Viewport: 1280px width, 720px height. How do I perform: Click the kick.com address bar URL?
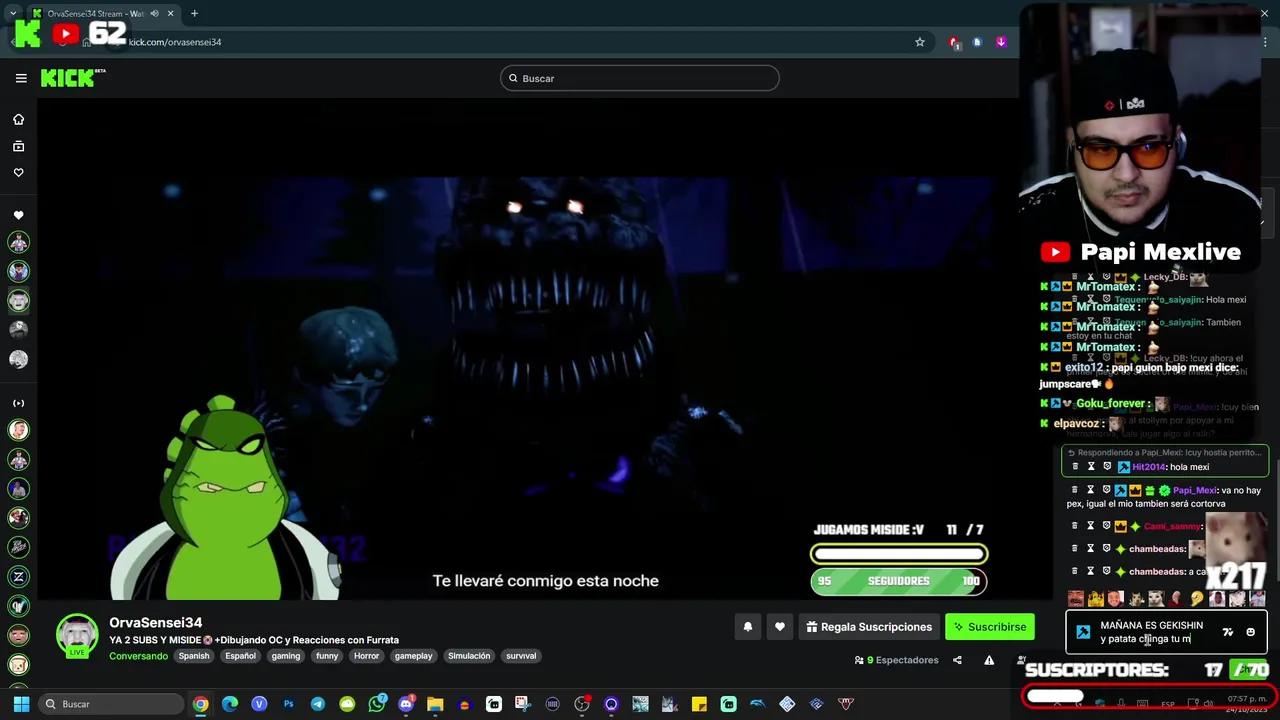[175, 42]
